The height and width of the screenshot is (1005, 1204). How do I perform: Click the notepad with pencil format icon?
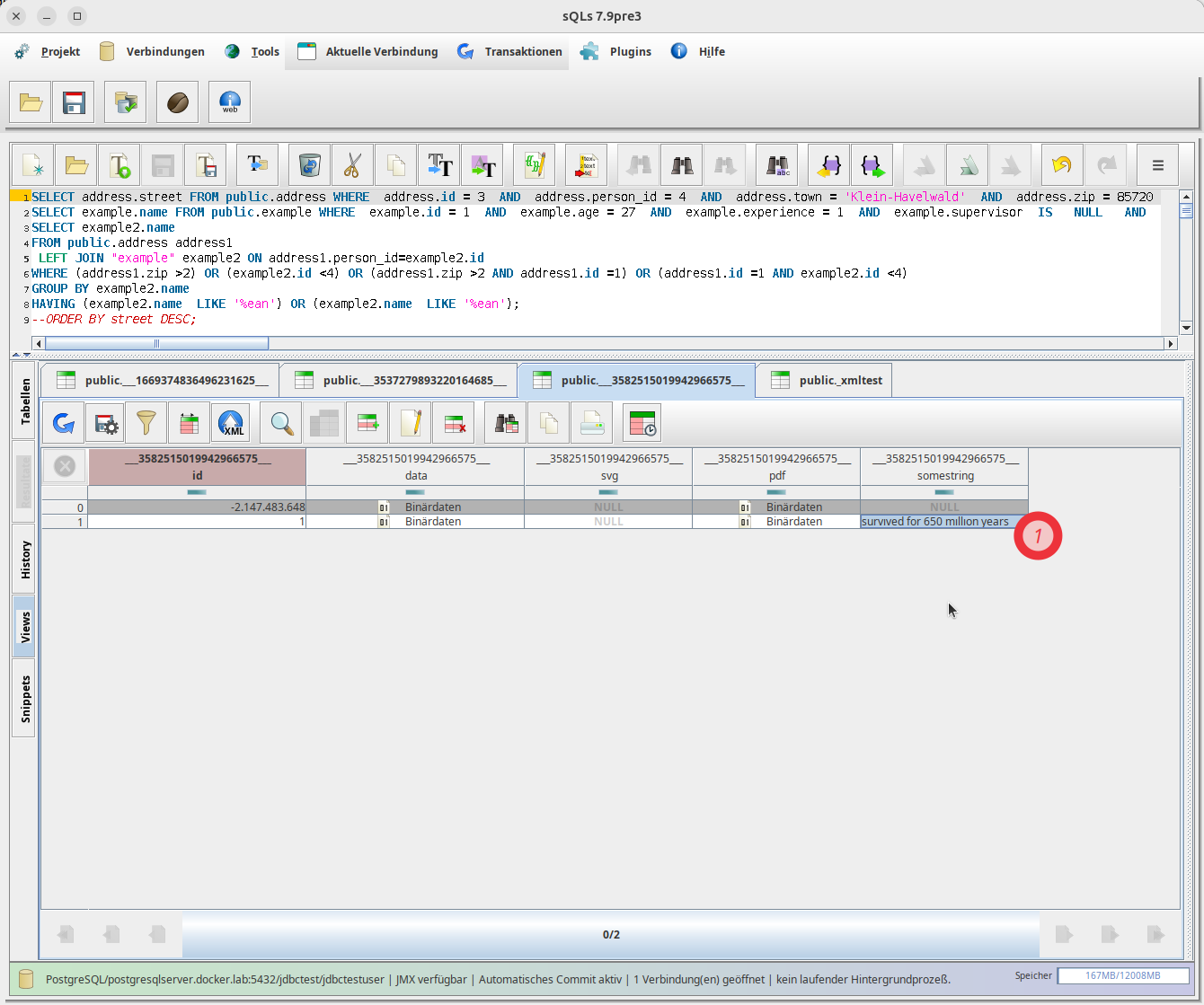(535, 165)
